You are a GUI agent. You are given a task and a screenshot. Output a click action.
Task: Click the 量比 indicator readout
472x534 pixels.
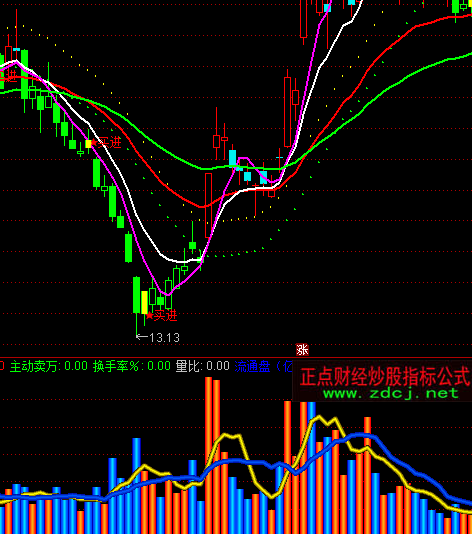pos(203,366)
